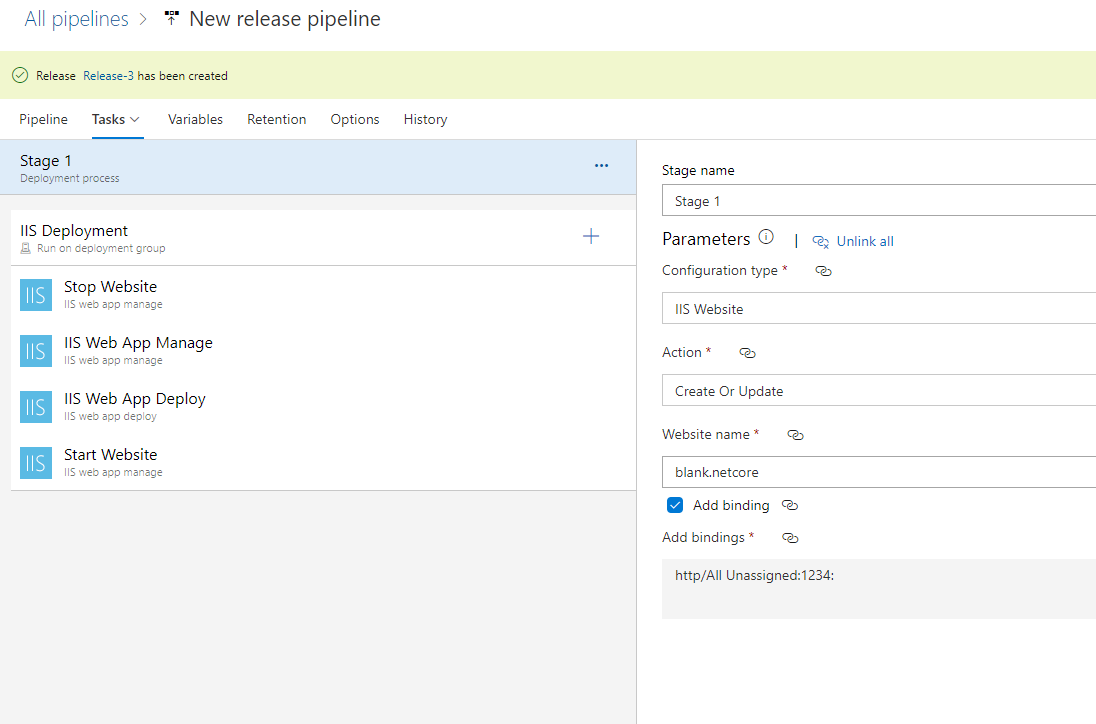The width and height of the screenshot is (1096, 724).
Task: Open Stage 1 more options menu
Action: coord(601,165)
